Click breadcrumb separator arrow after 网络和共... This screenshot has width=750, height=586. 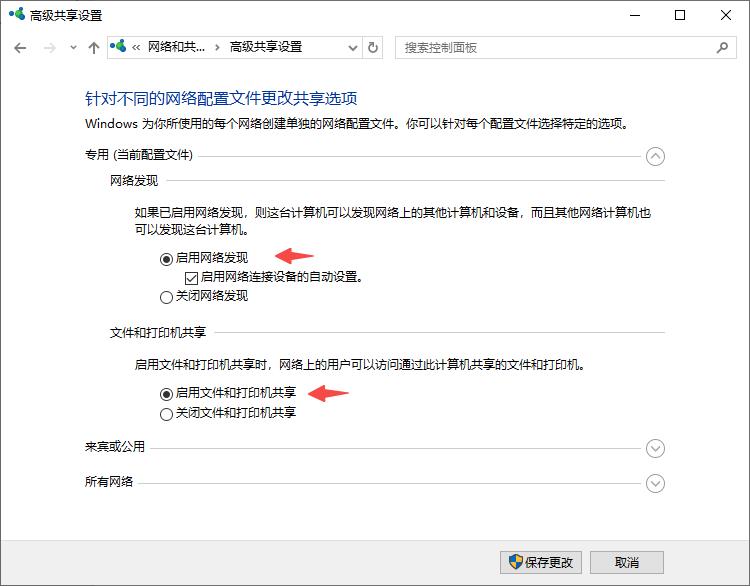tap(217, 47)
